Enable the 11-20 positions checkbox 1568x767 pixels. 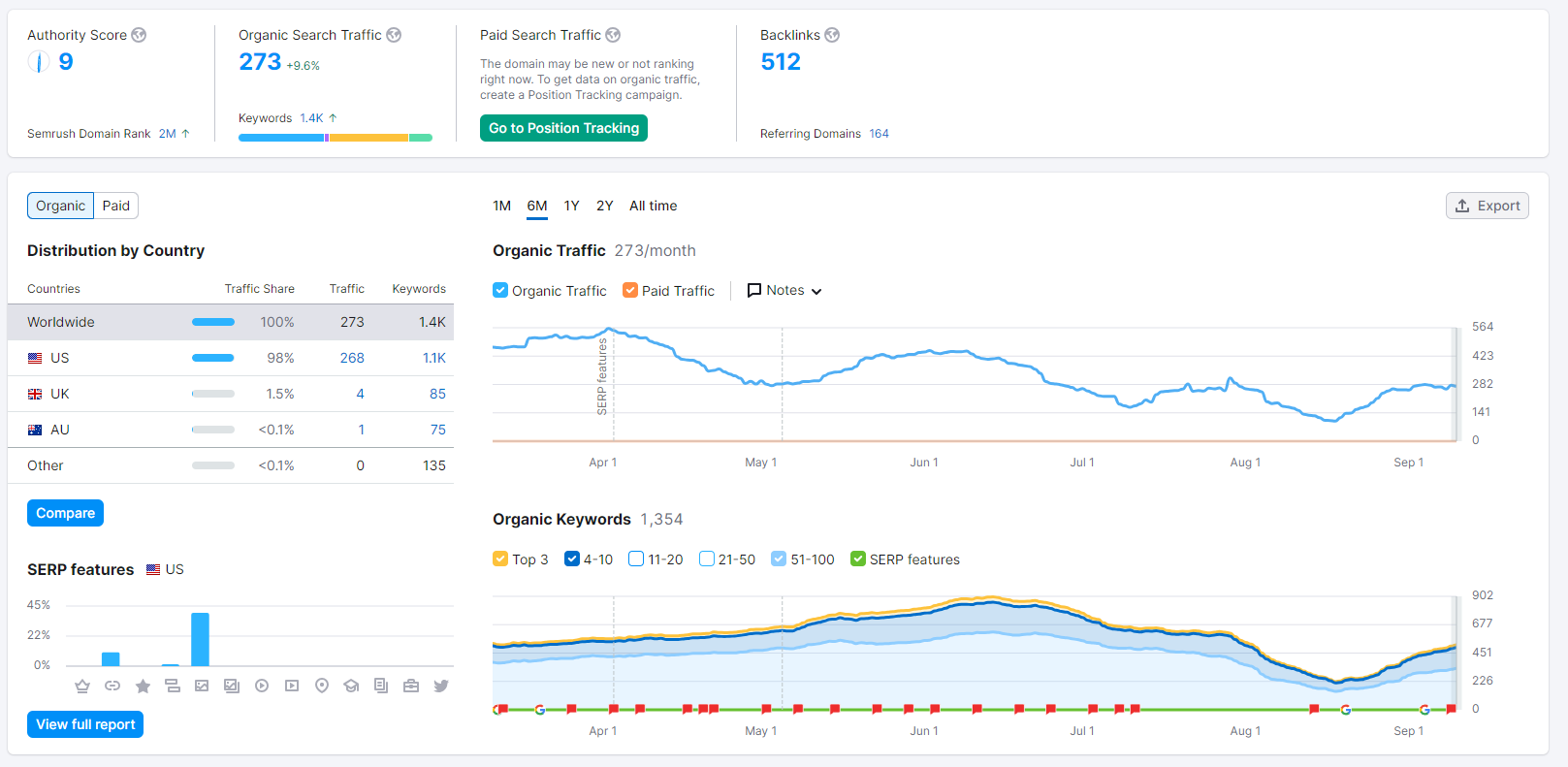(x=636, y=559)
